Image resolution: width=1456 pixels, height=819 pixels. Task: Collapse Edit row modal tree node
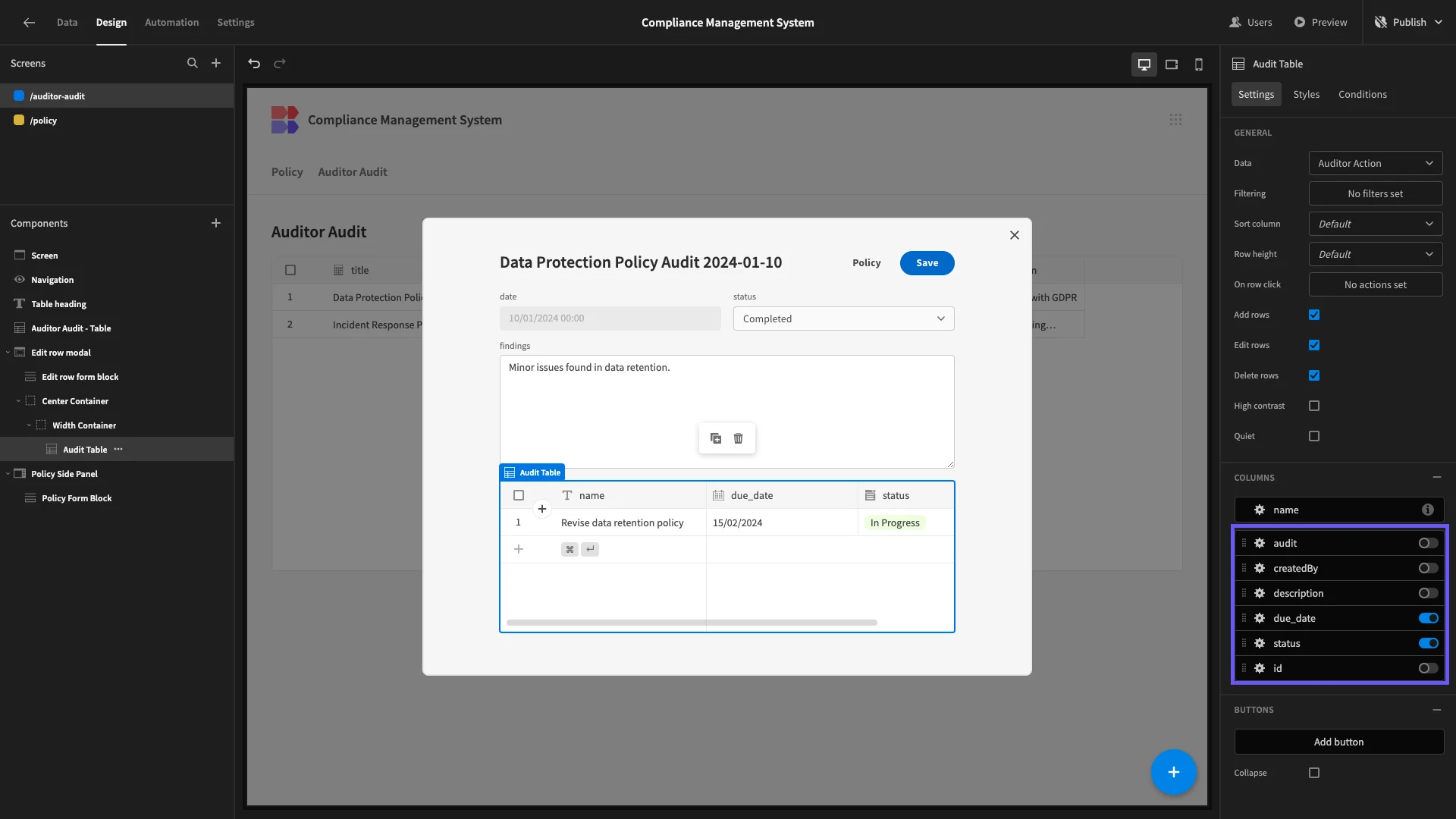click(8, 353)
